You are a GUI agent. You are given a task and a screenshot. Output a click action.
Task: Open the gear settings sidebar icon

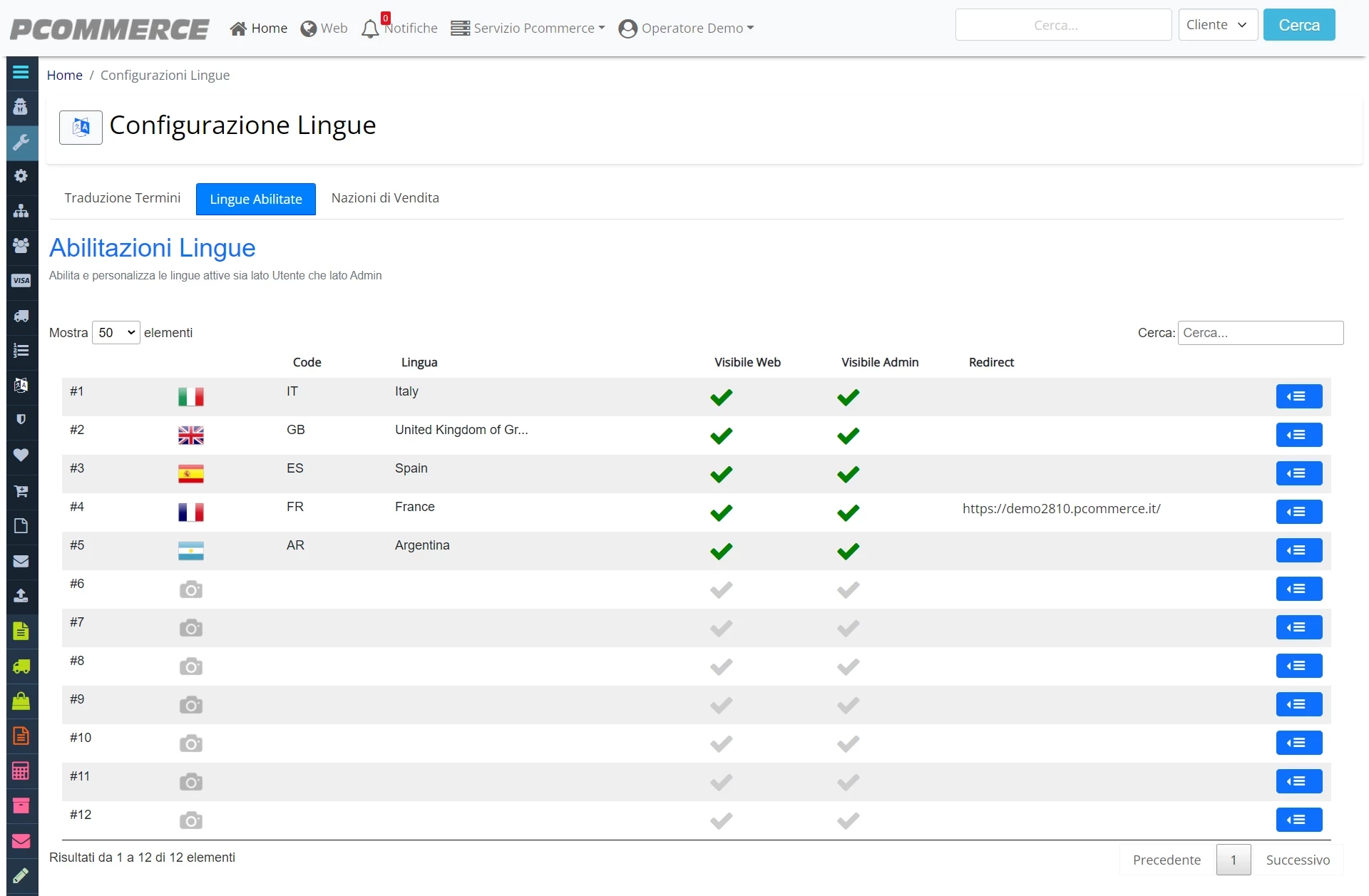[x=21, y=176]
